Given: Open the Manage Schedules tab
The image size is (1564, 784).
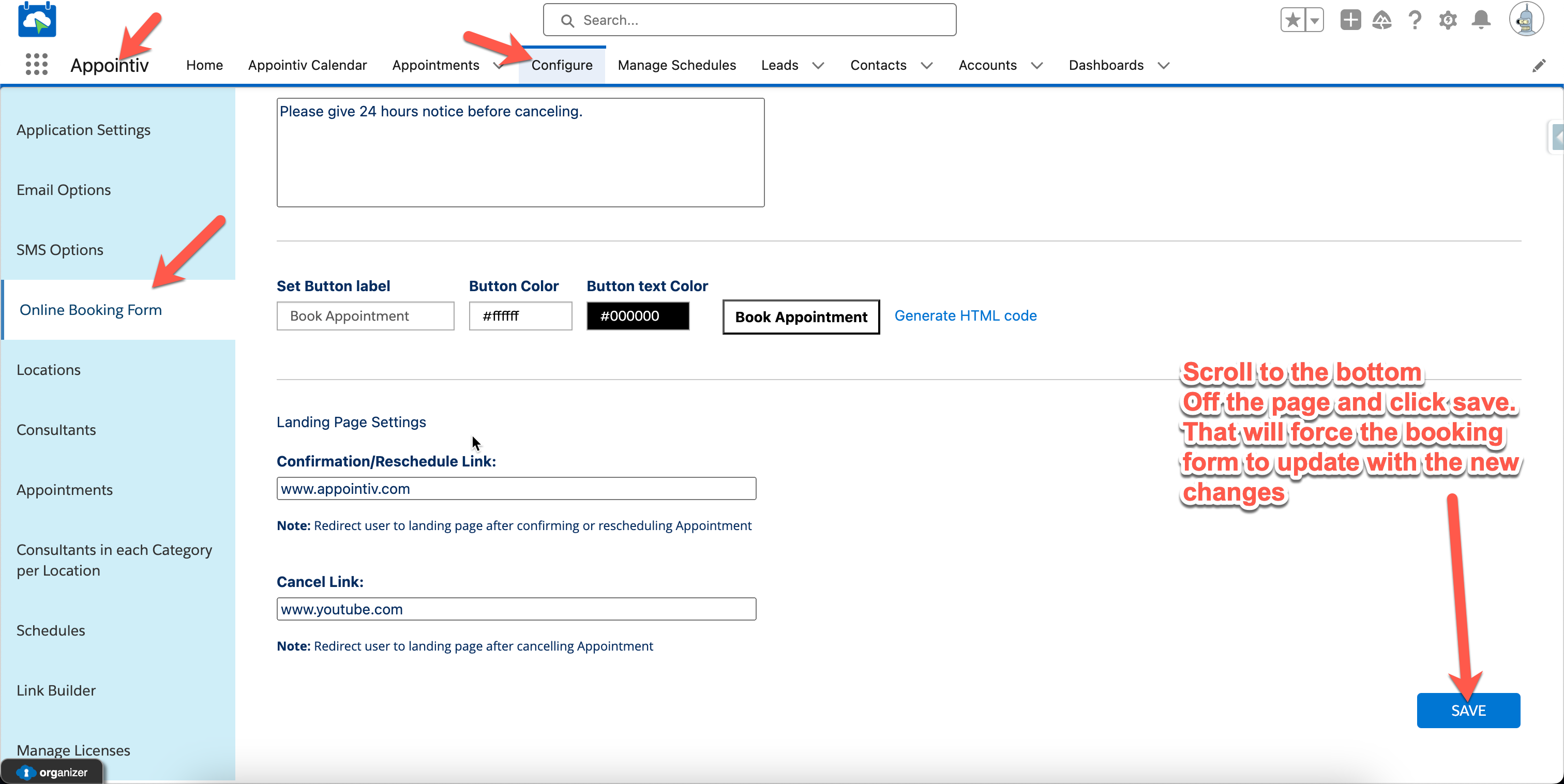Looking at the screenshot, I should pos(676,65).
